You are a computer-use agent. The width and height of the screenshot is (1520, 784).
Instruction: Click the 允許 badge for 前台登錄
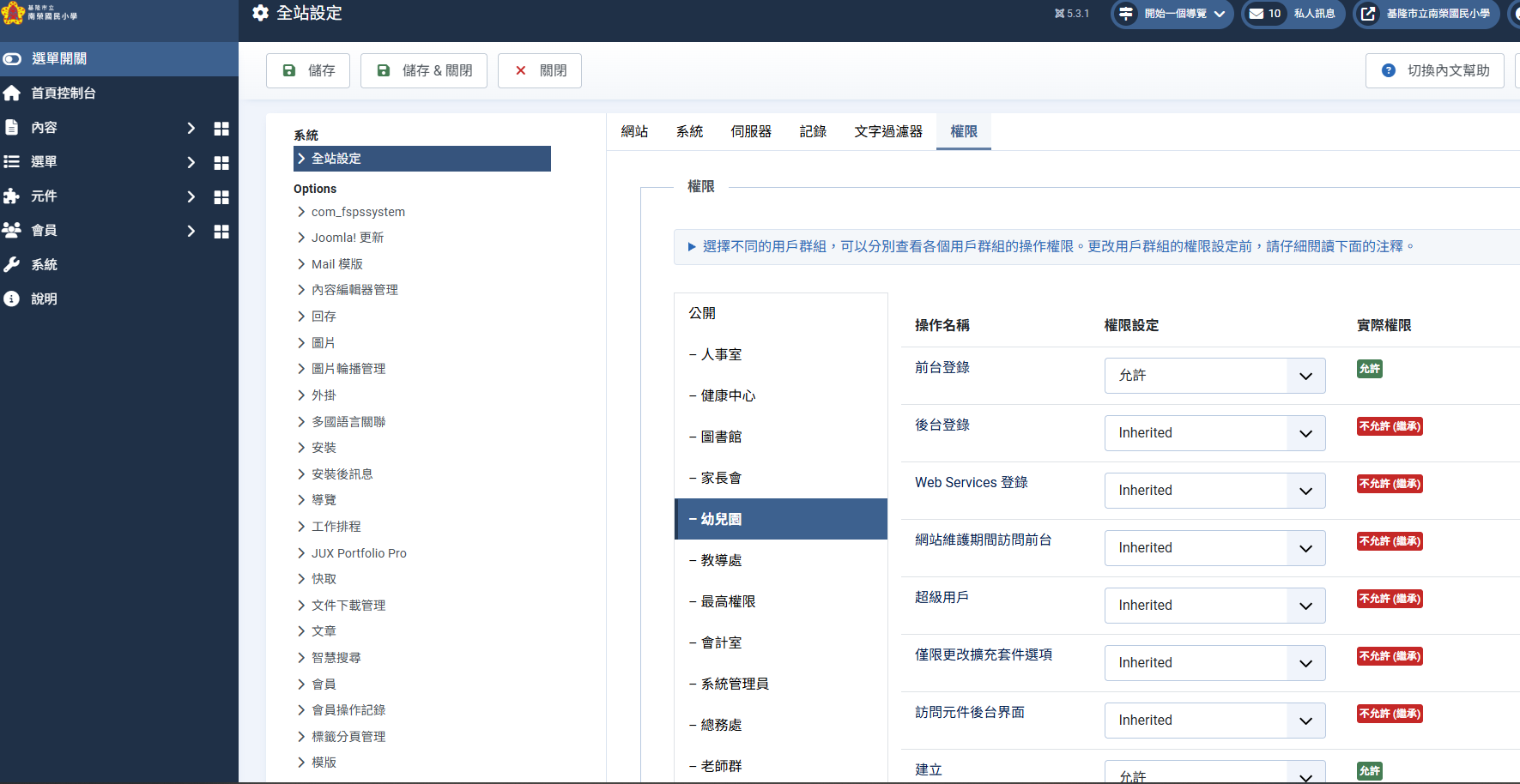click(x=1370, y=369)
